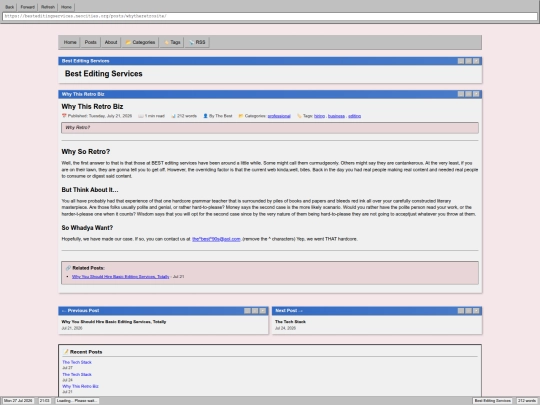Click the So Whadya Want? heading

pos(87,228)
